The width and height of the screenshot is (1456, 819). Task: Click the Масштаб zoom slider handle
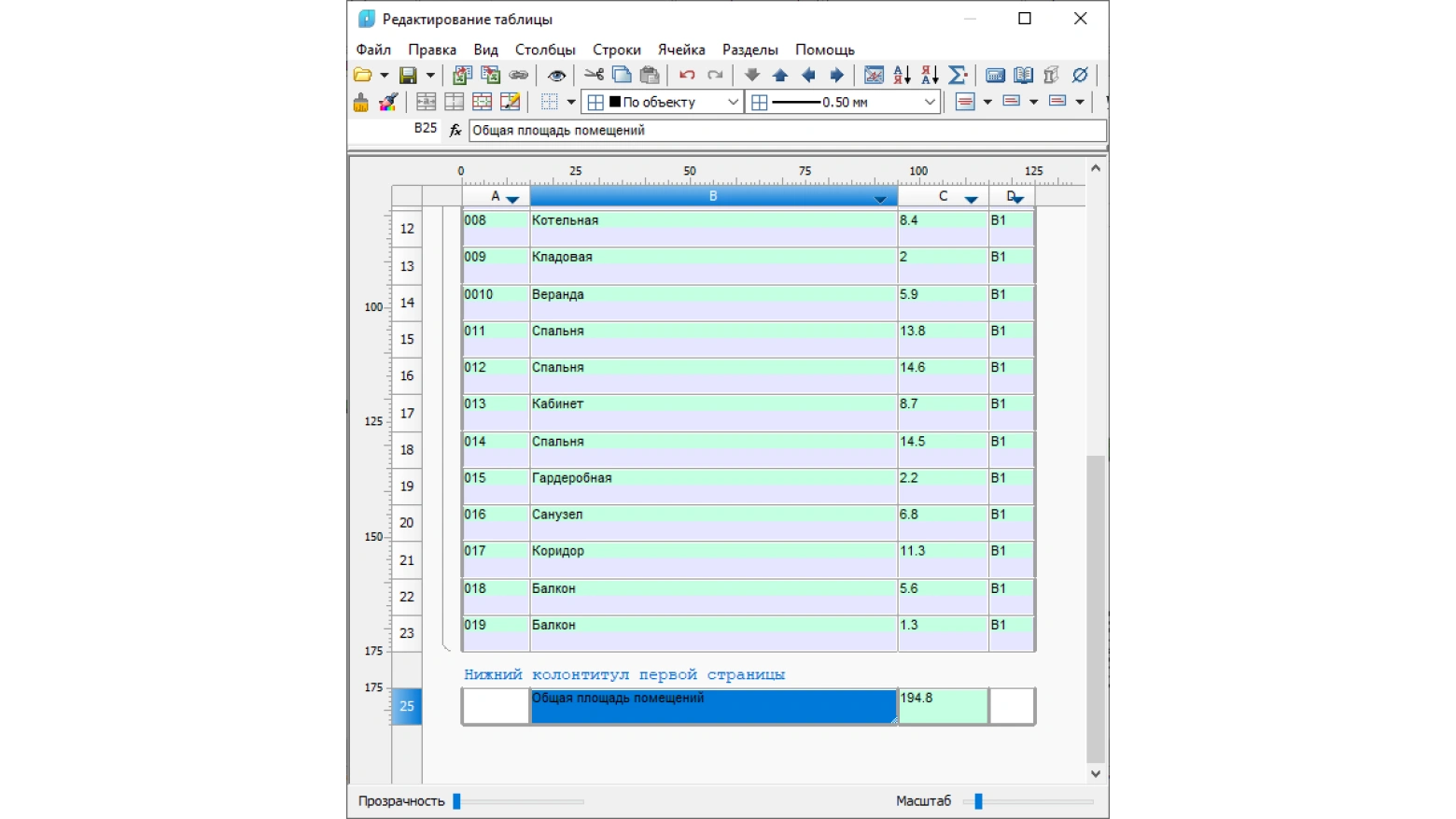pyautogui.click(x=978, y=801)
